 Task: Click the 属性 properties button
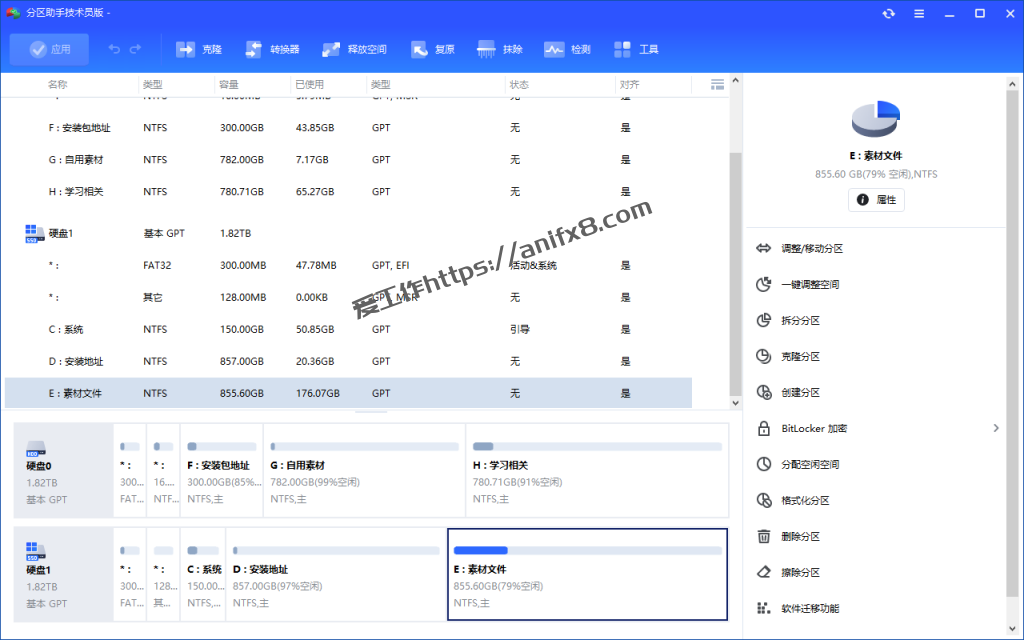[876, 200]
